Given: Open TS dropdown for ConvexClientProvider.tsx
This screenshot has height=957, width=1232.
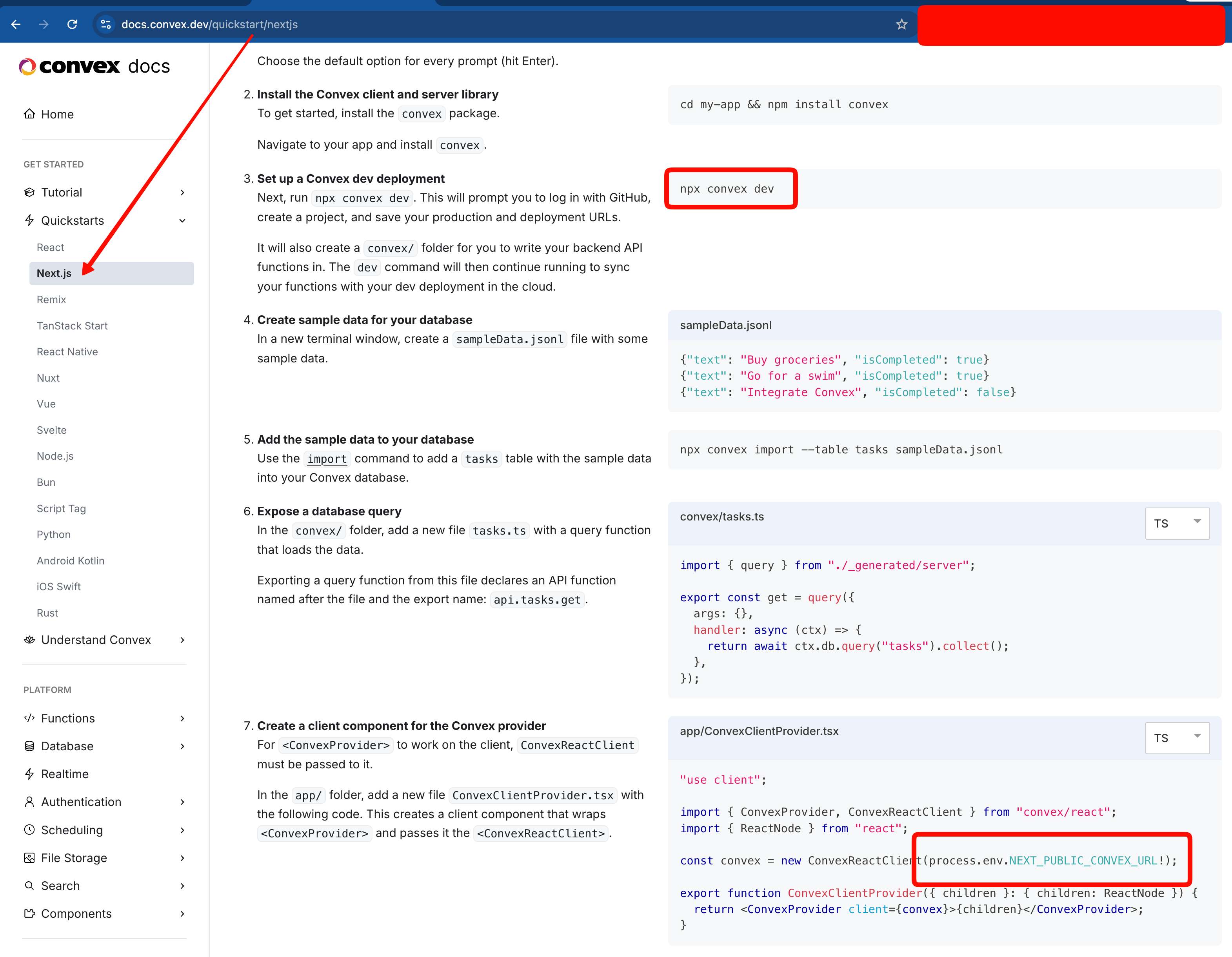Looking at the screenshot, I should [x=1177, y=737].
